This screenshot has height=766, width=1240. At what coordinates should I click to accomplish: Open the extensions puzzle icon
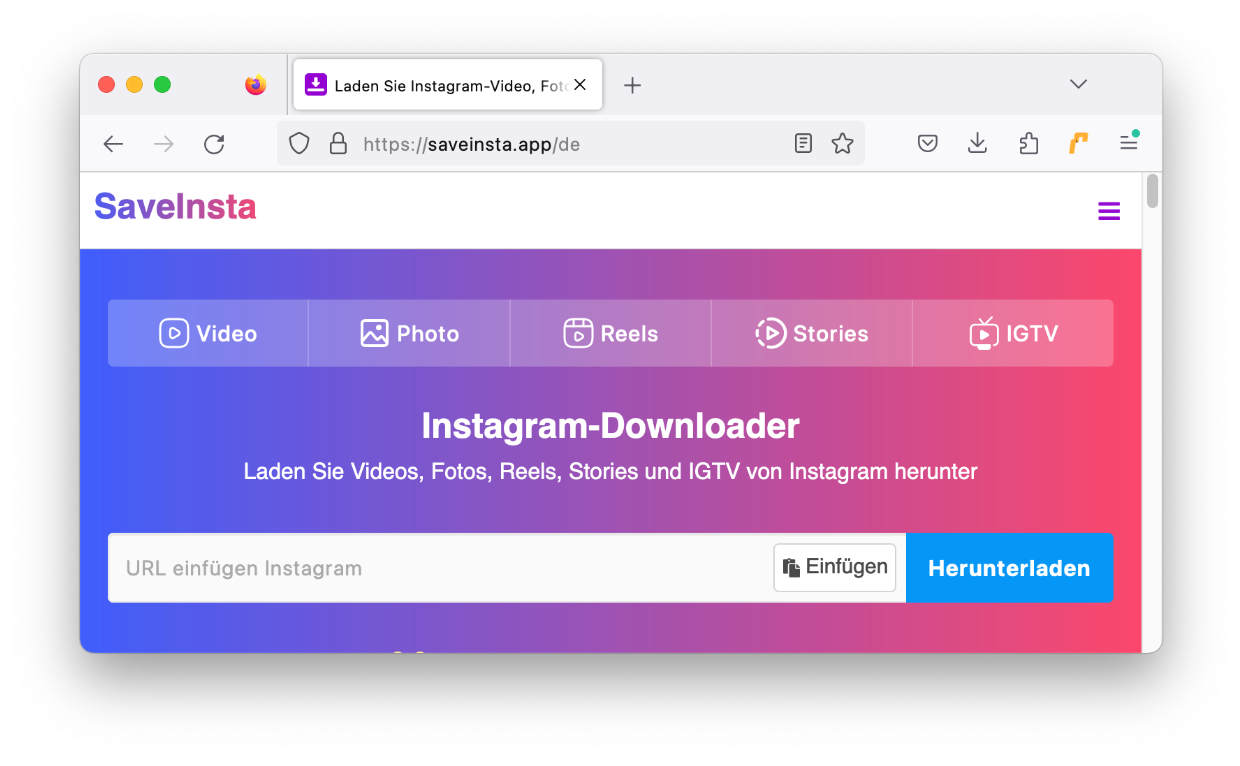1028,144
